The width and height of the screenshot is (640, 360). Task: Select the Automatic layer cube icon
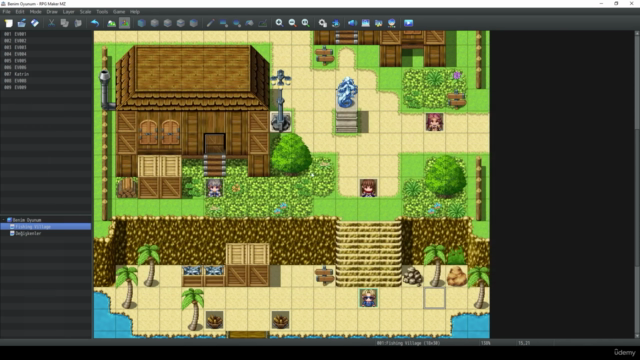click(141, 23)
